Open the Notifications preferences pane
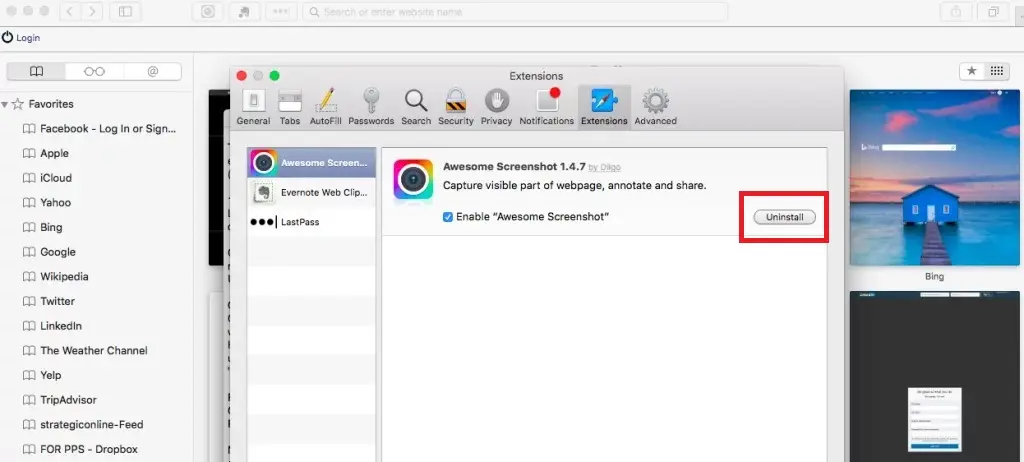The height and width of the screenshot is (462, 1024). [547, 108]
